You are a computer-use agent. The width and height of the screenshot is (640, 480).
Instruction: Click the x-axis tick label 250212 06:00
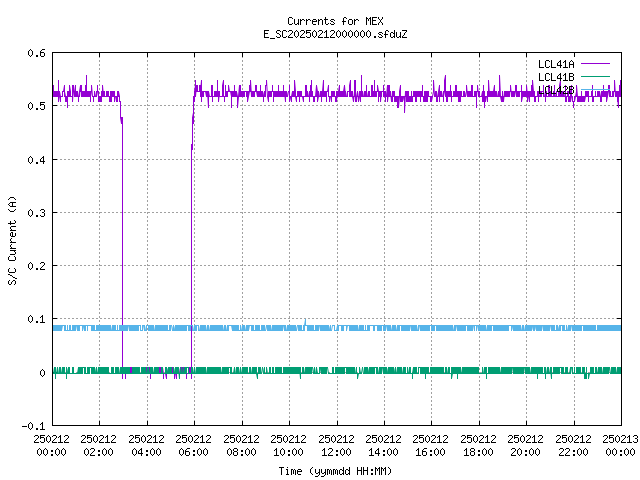193,445
